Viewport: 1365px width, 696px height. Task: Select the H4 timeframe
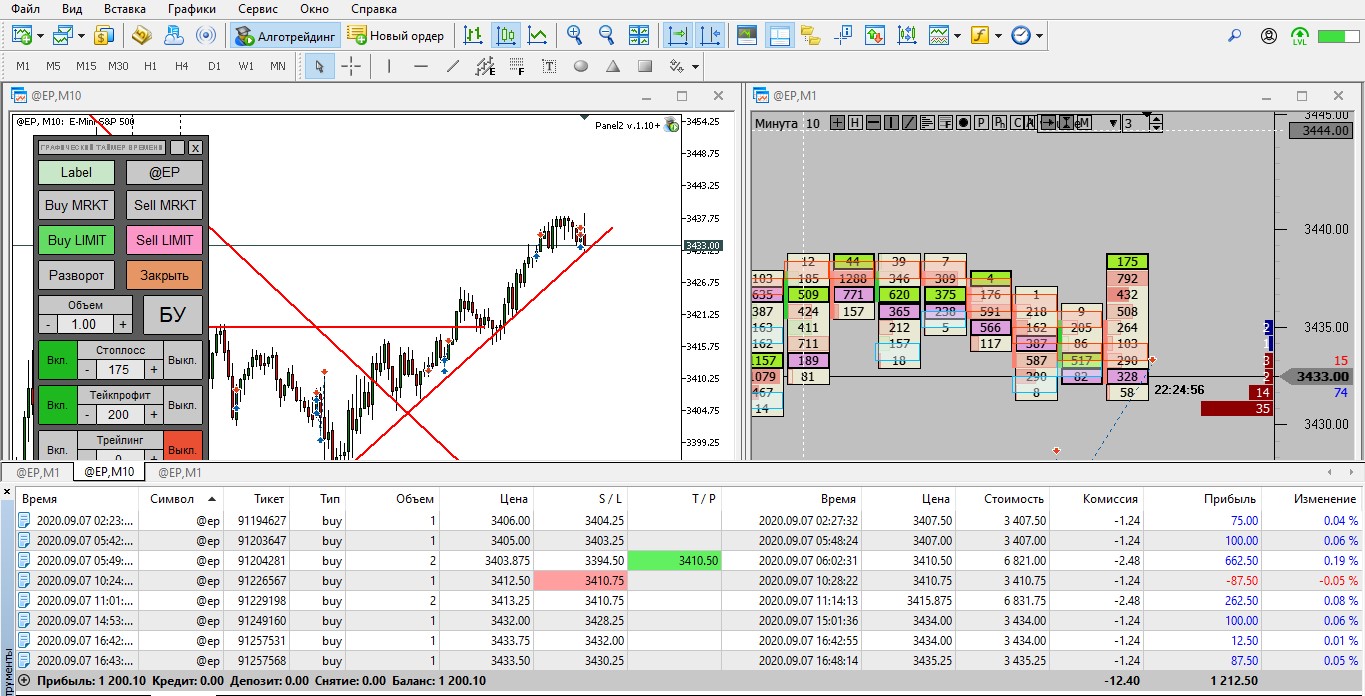tap(181, 66)
